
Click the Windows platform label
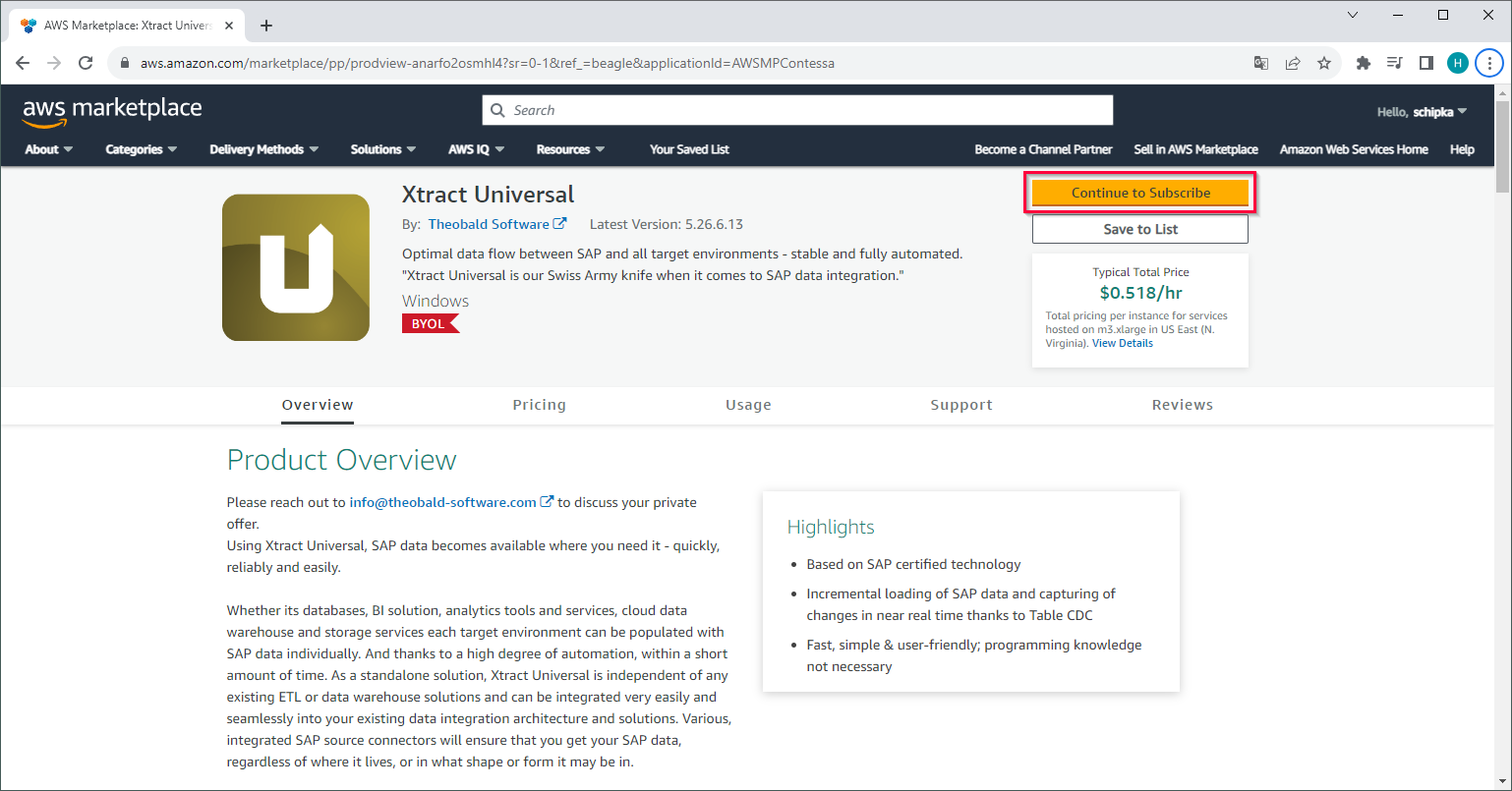pyautogui.click(x=436, y=301)
